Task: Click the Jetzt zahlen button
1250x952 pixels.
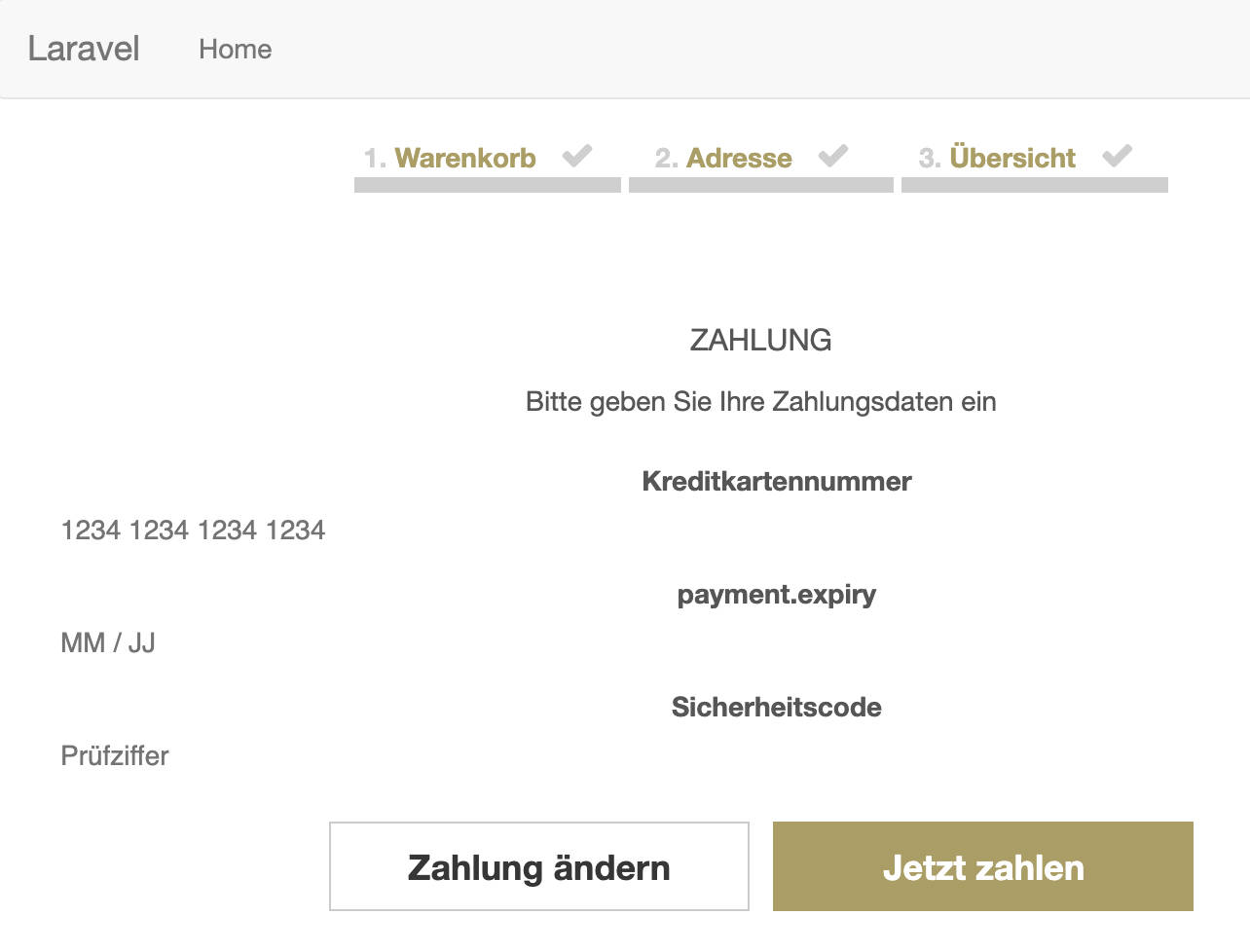Action: click(983, 866)
